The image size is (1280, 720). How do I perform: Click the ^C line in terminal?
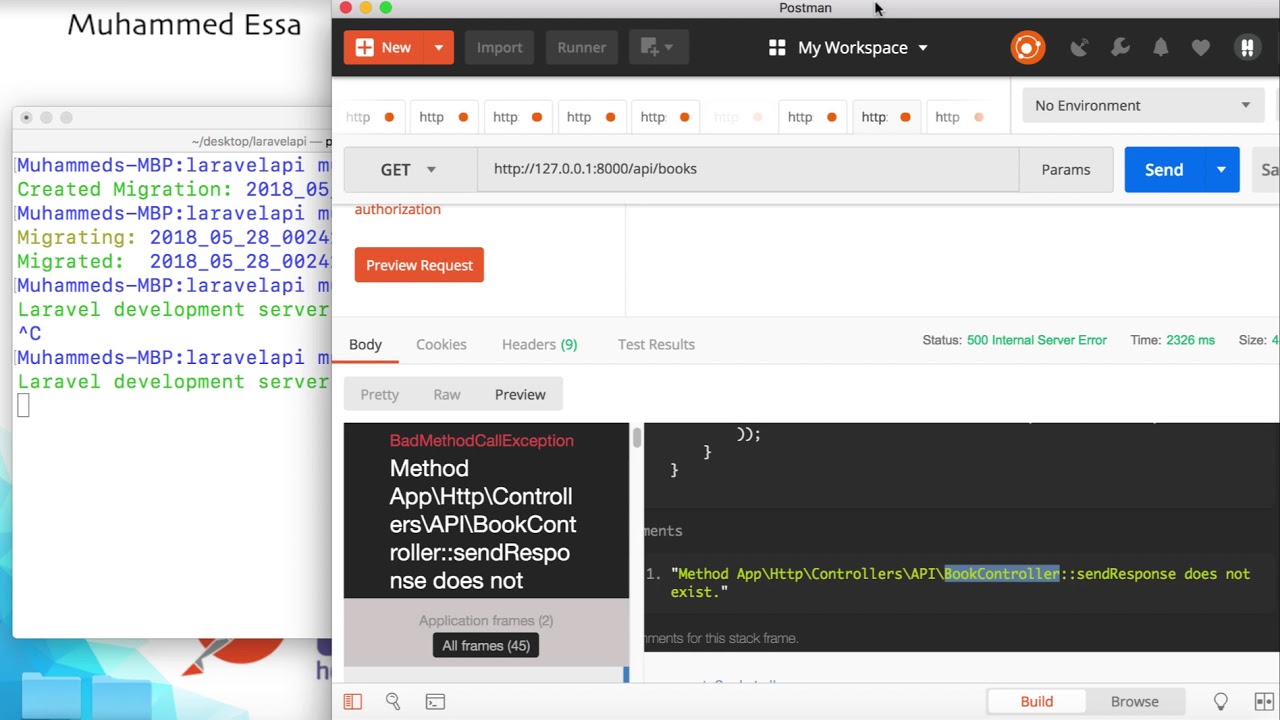point(29,334)
